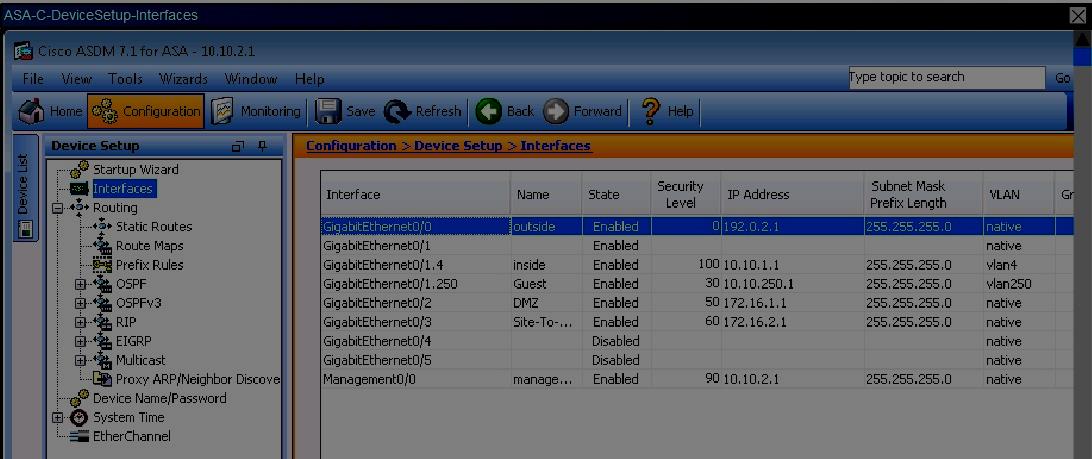The width and height of the screenshot is (1092, 459).
Task: Close the ASA-C-DeviceSetup-Interfaces window
Action: pyautogui.click(x=1078, y=16)
